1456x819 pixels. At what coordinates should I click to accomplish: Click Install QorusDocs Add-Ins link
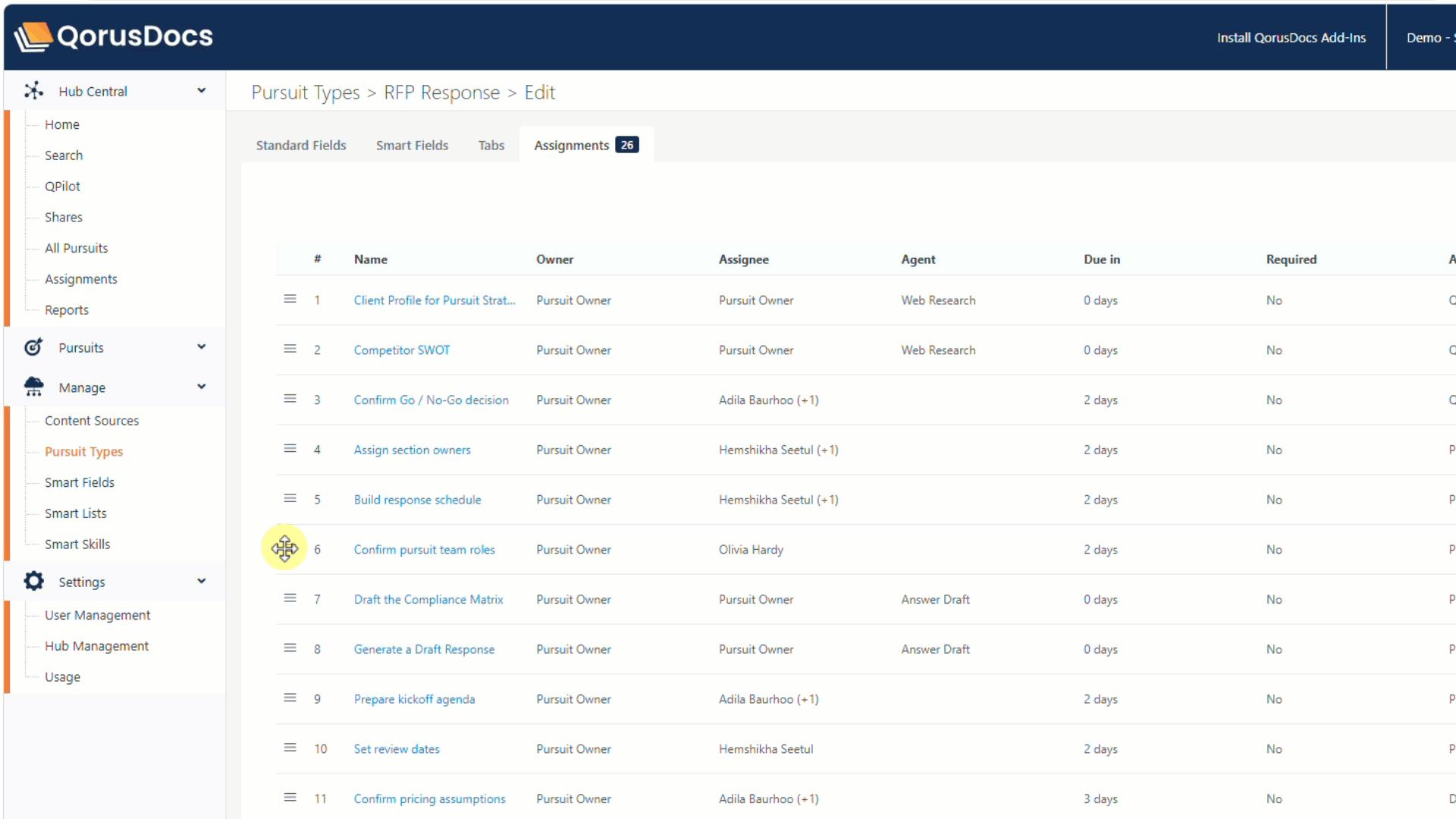tap(1291, 38)
